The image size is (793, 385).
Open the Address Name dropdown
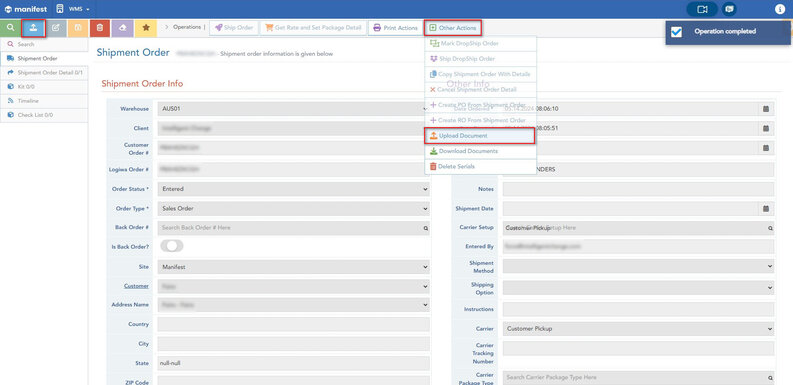pyautogui.click(x=293, y=305)
